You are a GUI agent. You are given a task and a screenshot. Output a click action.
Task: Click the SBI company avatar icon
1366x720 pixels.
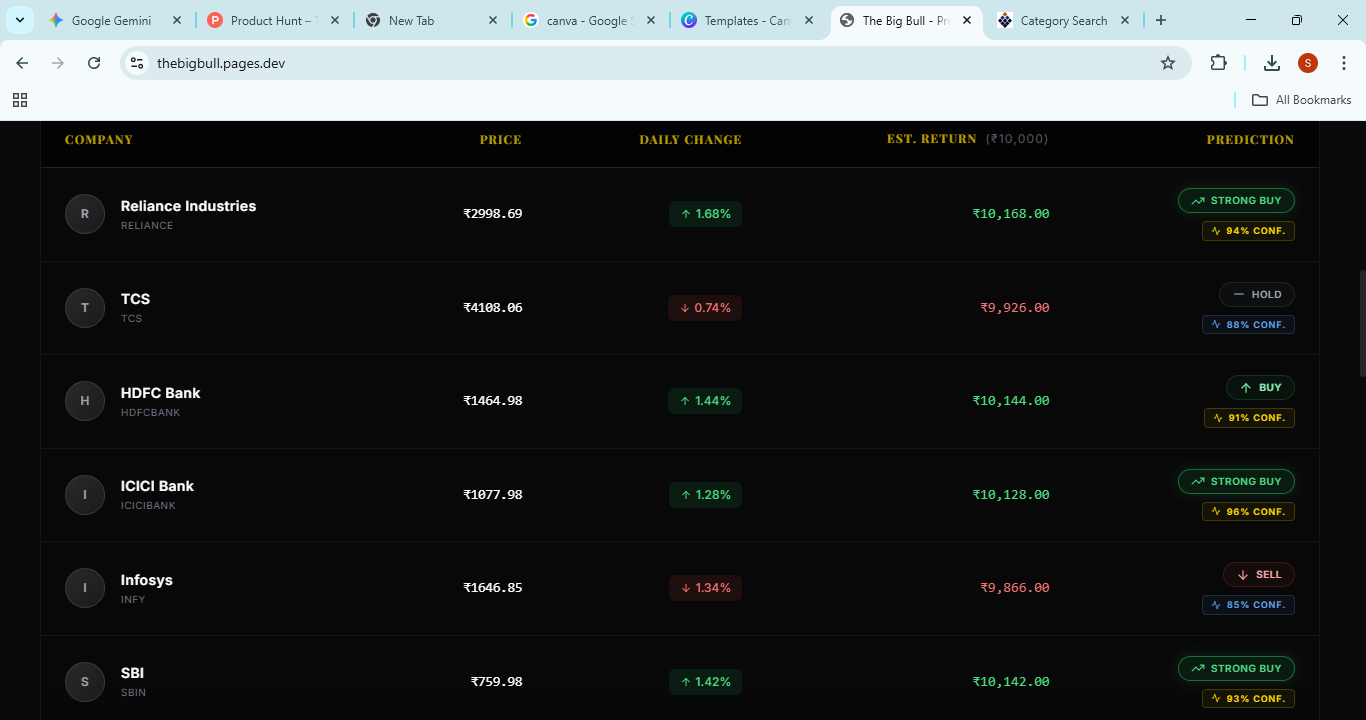(x=85, y=681)
